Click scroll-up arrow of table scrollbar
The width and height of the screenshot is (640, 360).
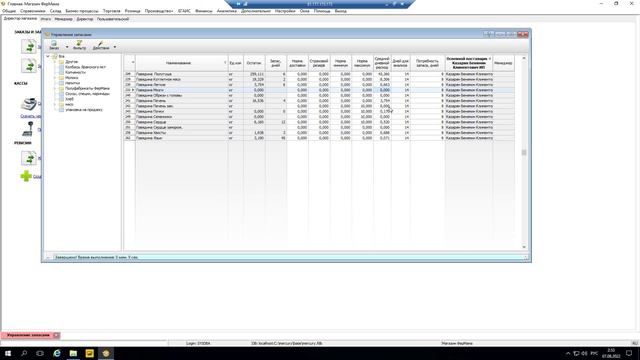point(524,58)
